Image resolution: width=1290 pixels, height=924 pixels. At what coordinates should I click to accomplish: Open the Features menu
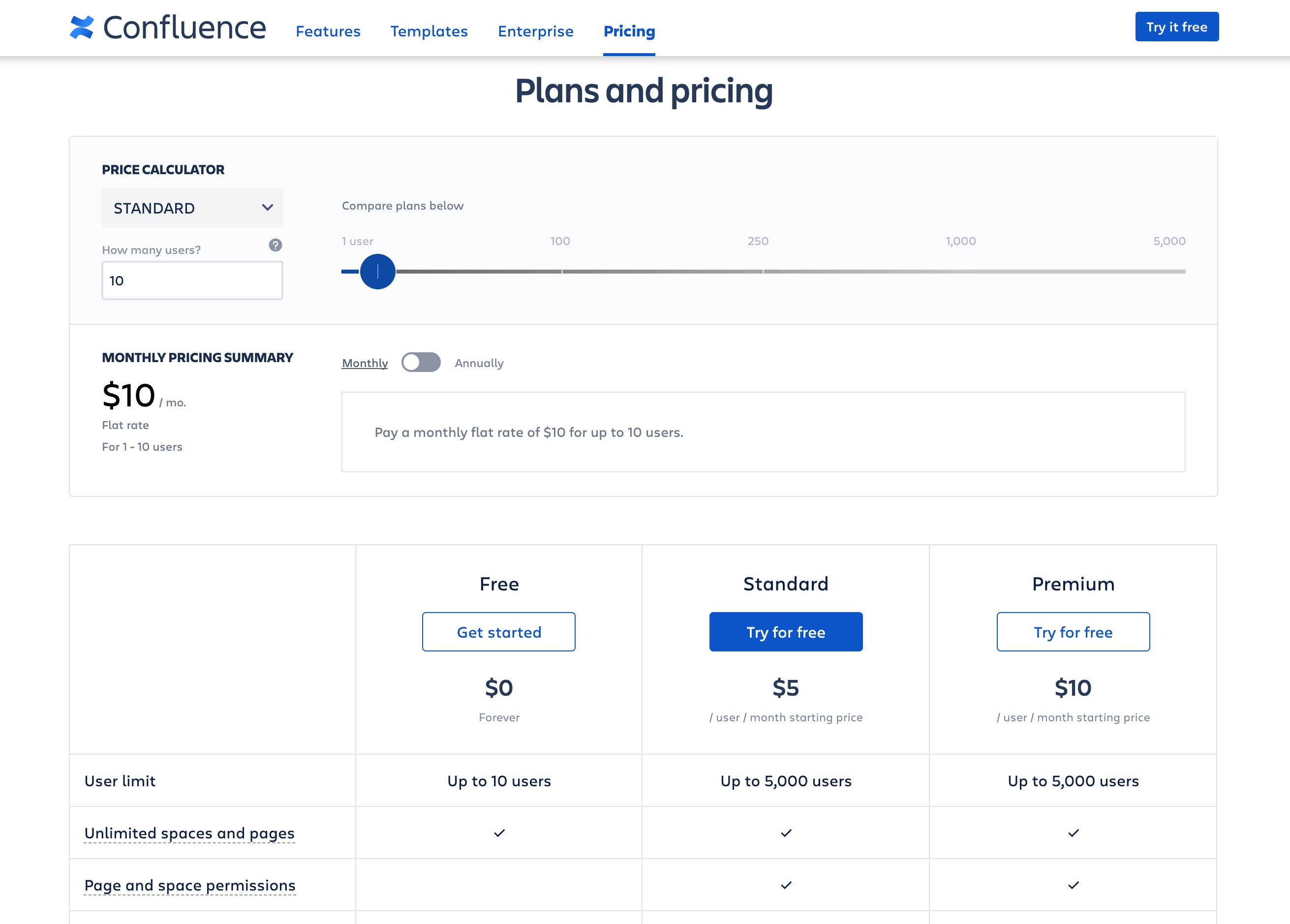(328, 31)
